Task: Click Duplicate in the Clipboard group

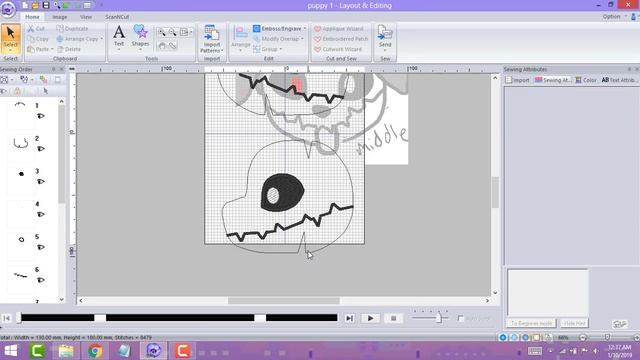Action: tap(72, 29)
